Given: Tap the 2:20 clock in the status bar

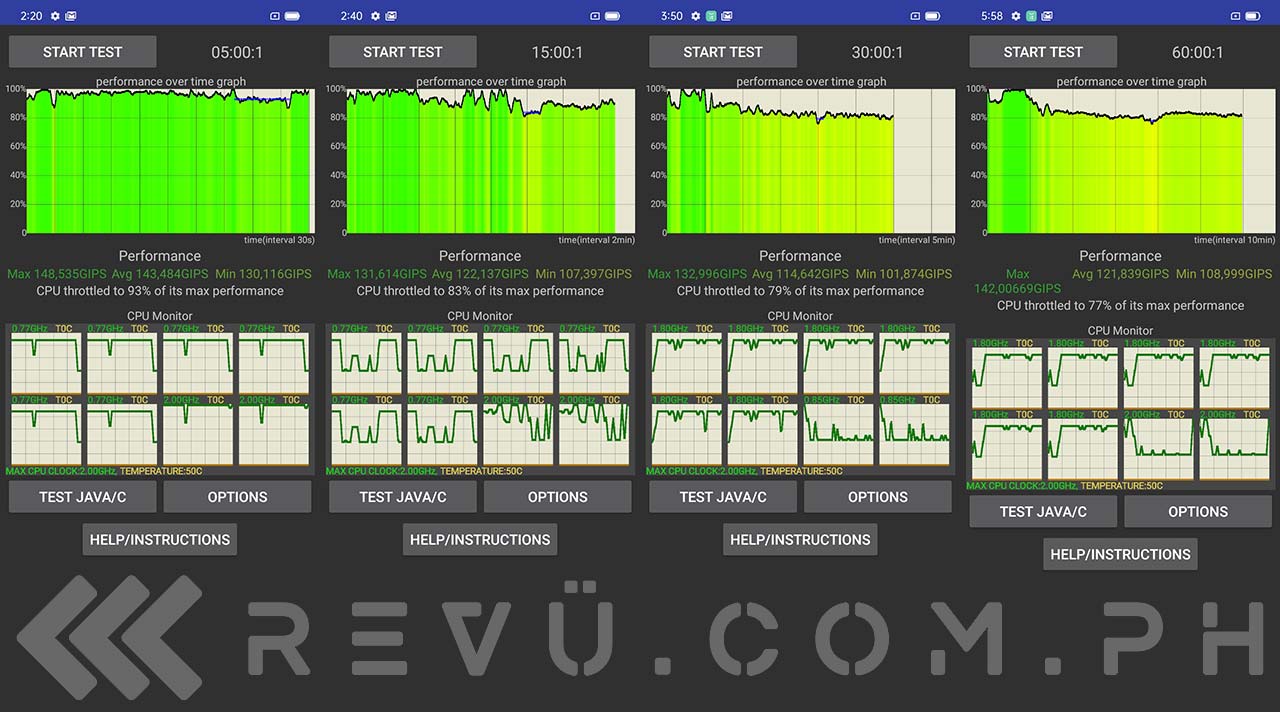Looking at the screenshot, I should pyautogui.click(x=31, y=16).
